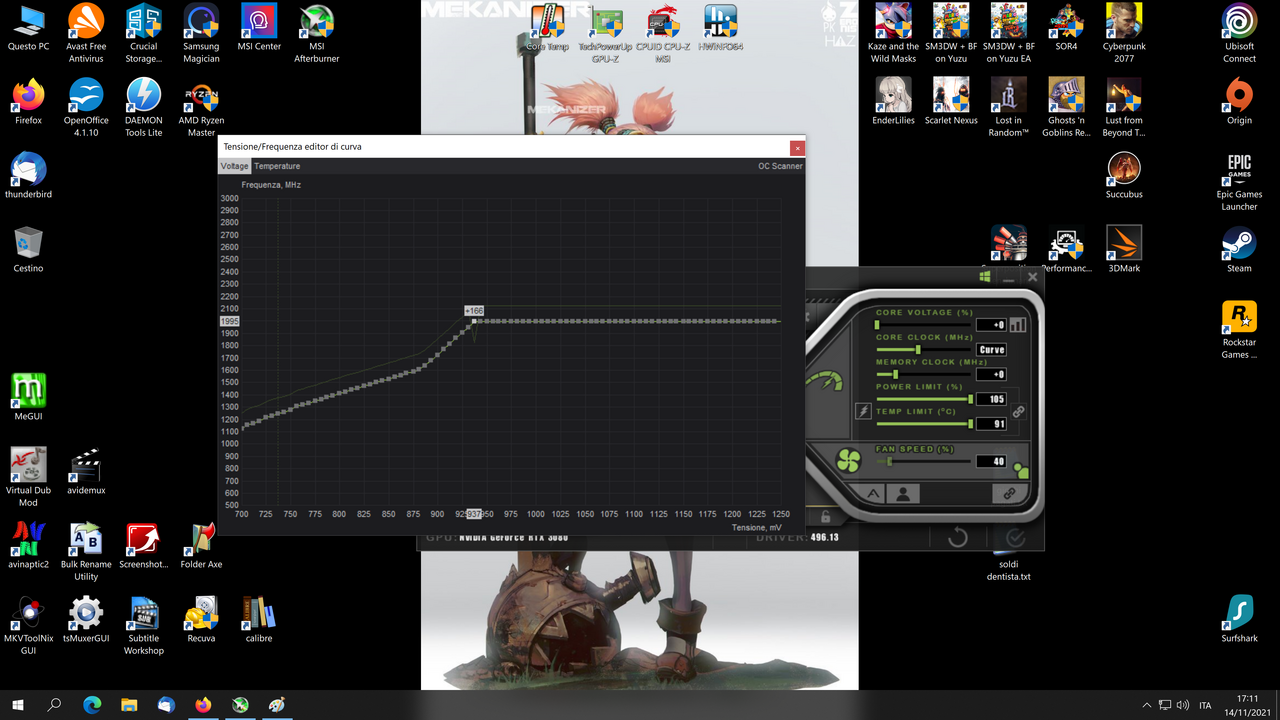Open the Recuva desktop shortcut
The image size is (1280, 720).
tap(201, 620)
